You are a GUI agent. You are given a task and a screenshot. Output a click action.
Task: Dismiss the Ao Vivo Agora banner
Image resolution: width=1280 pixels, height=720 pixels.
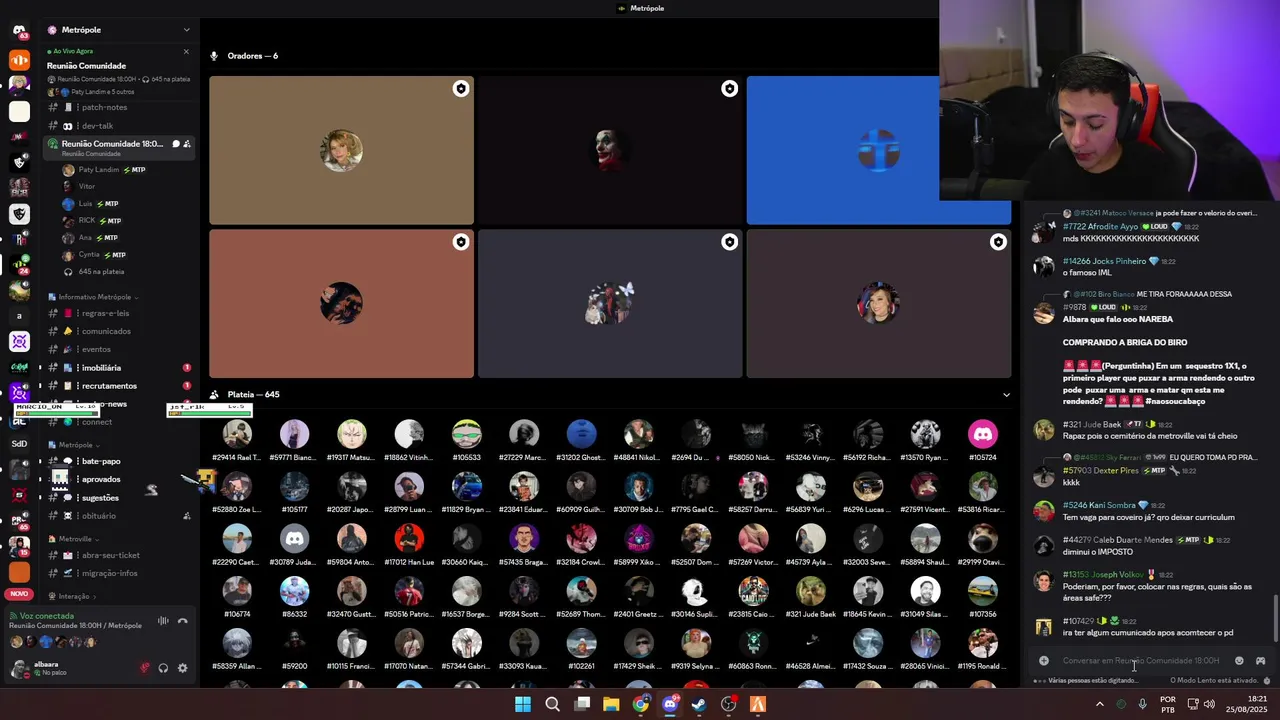[186, 51]
